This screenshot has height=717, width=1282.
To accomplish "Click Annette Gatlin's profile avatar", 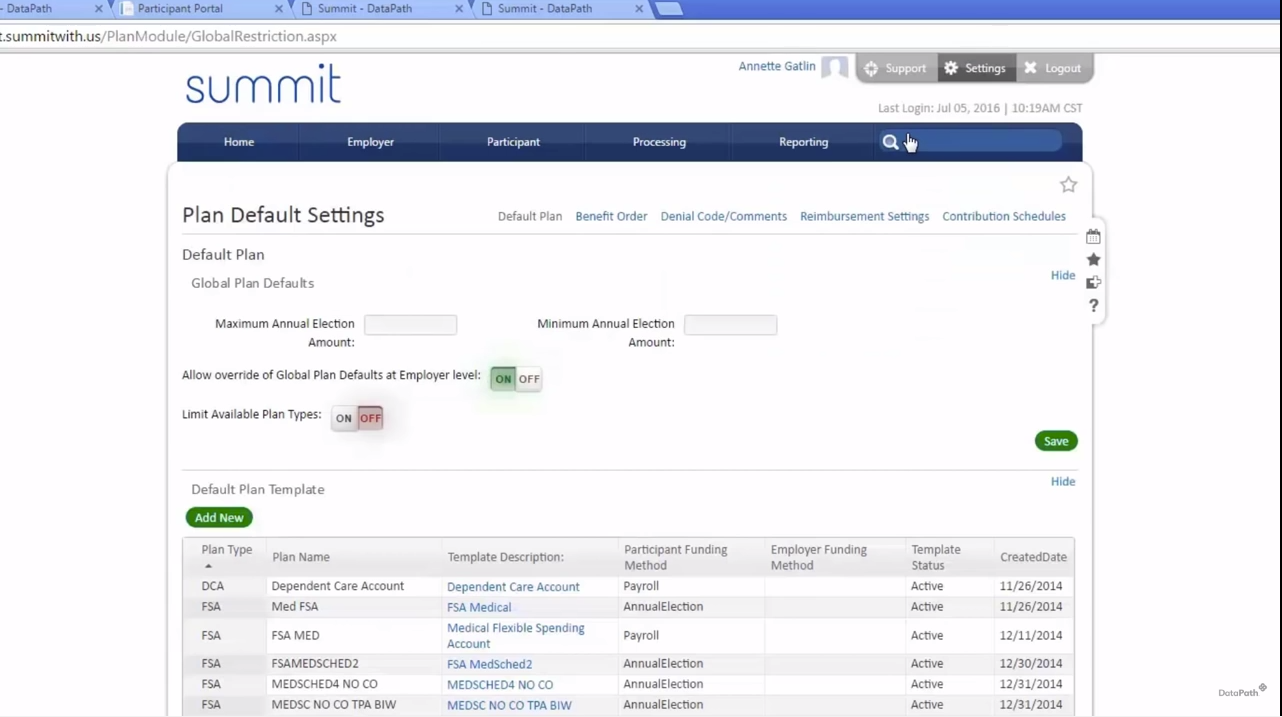I will (x=835, y=68).
